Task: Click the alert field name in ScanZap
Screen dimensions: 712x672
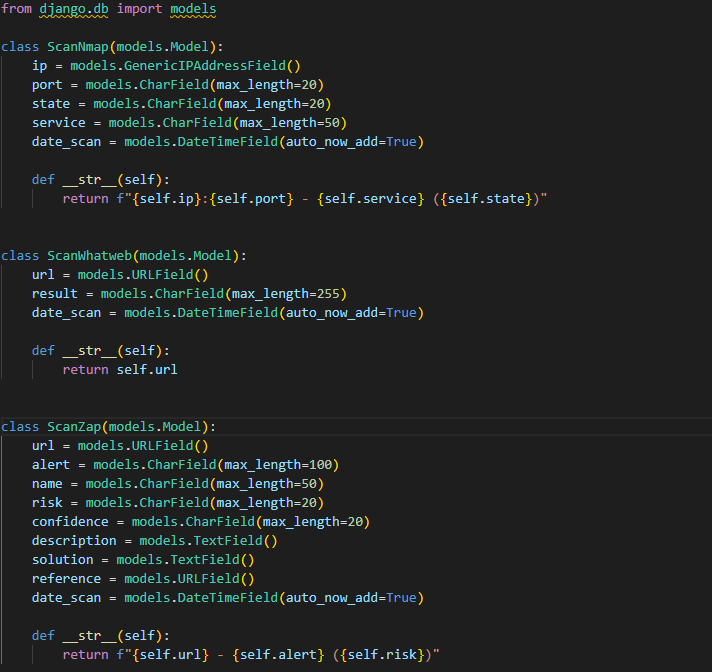Action: [51, 465]
